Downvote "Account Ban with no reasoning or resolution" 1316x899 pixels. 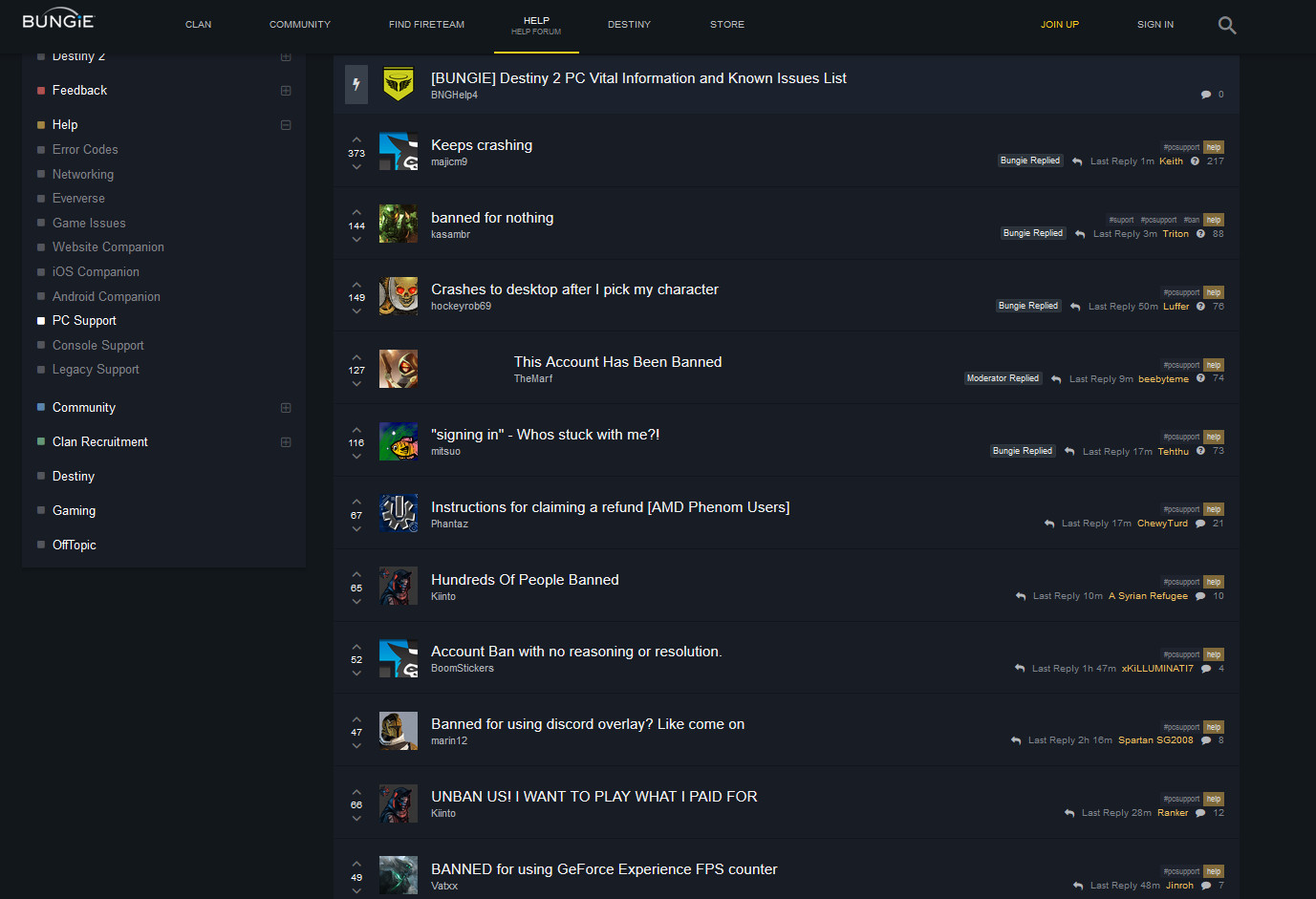(x=356, y=673)
